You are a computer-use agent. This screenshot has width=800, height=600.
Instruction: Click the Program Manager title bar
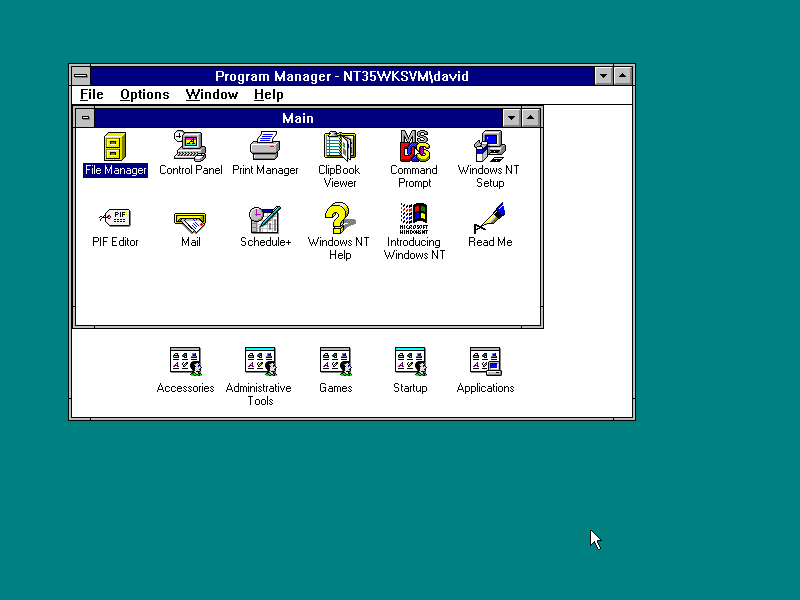coord(342,76)
